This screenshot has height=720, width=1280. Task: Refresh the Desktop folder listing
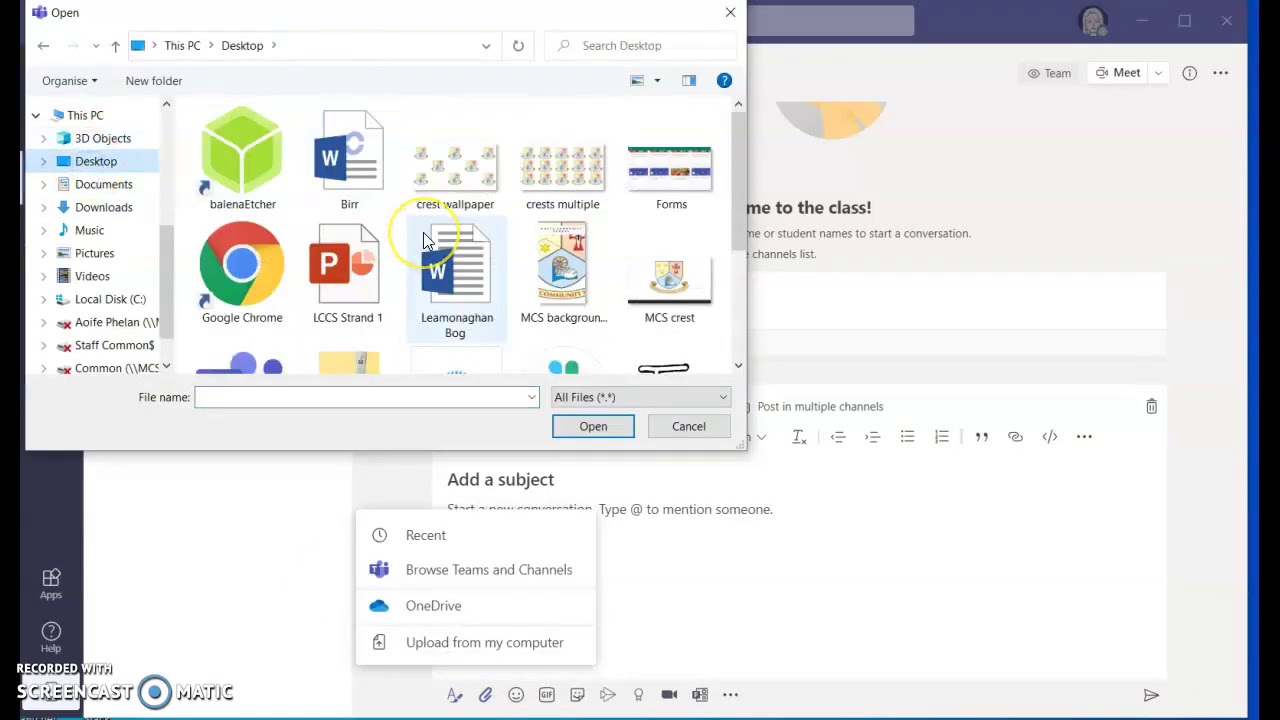point(518,46)
